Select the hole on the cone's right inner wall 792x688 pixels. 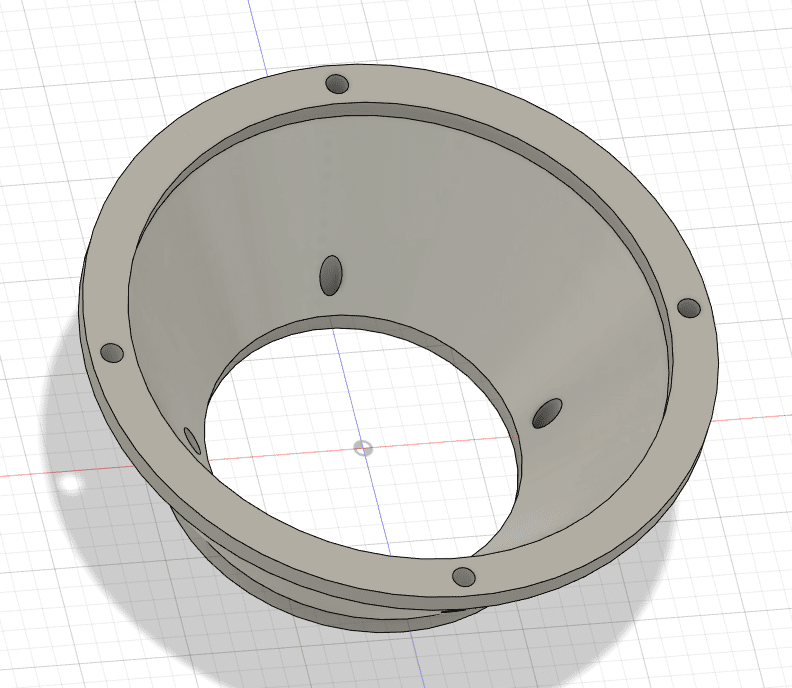pyautogui.click(x=547, y=413)
